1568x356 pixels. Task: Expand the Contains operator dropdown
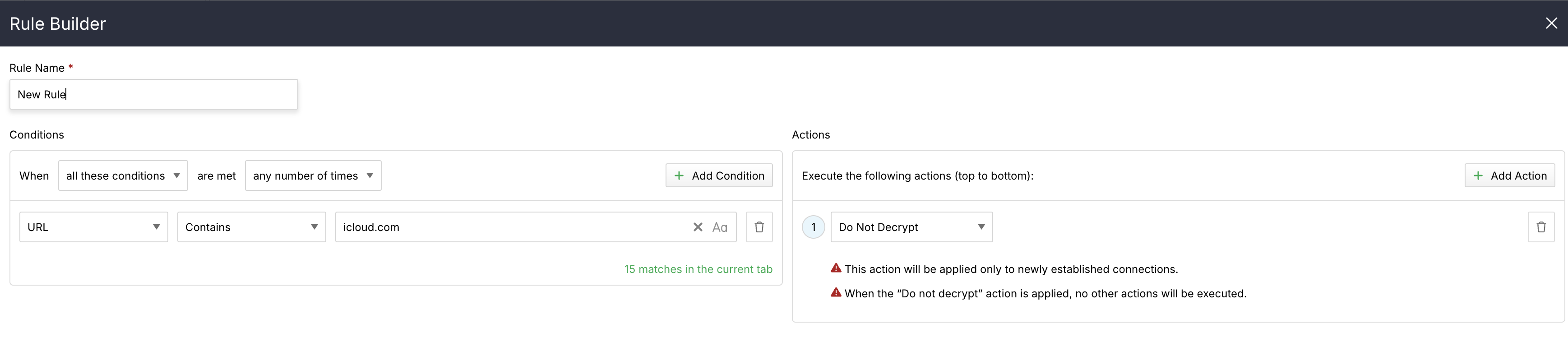click(x=251, y=227)
